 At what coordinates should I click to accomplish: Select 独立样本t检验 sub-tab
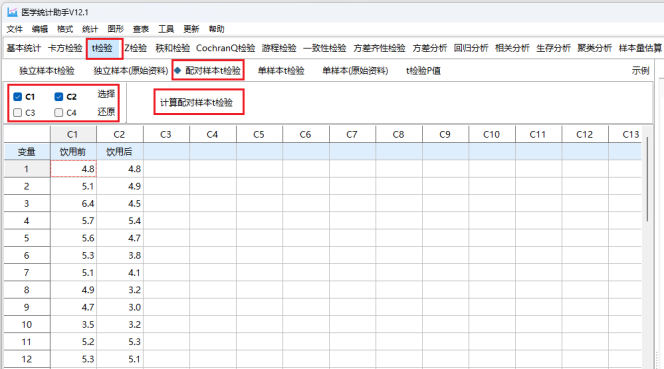point(47,71)
